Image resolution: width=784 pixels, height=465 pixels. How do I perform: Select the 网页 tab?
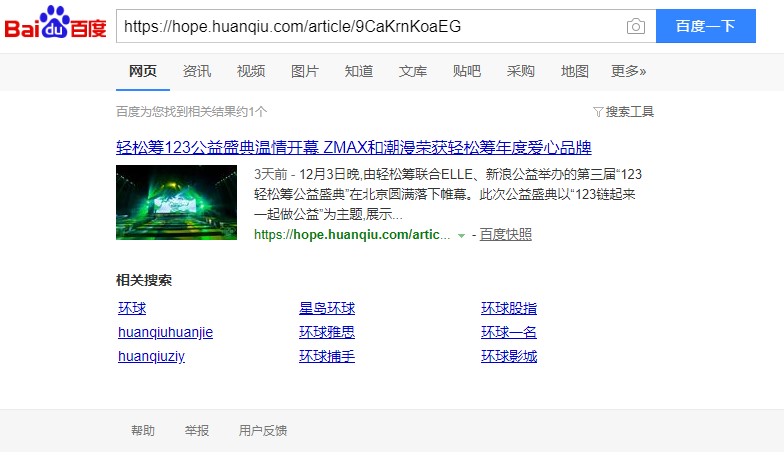point(142,71)
